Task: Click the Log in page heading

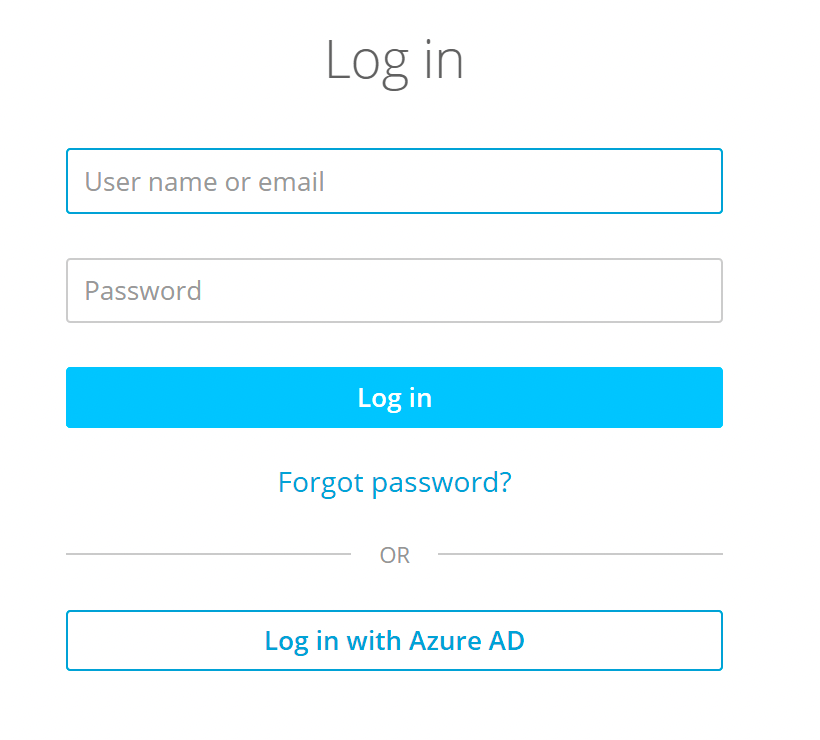Action: point(394,59)
